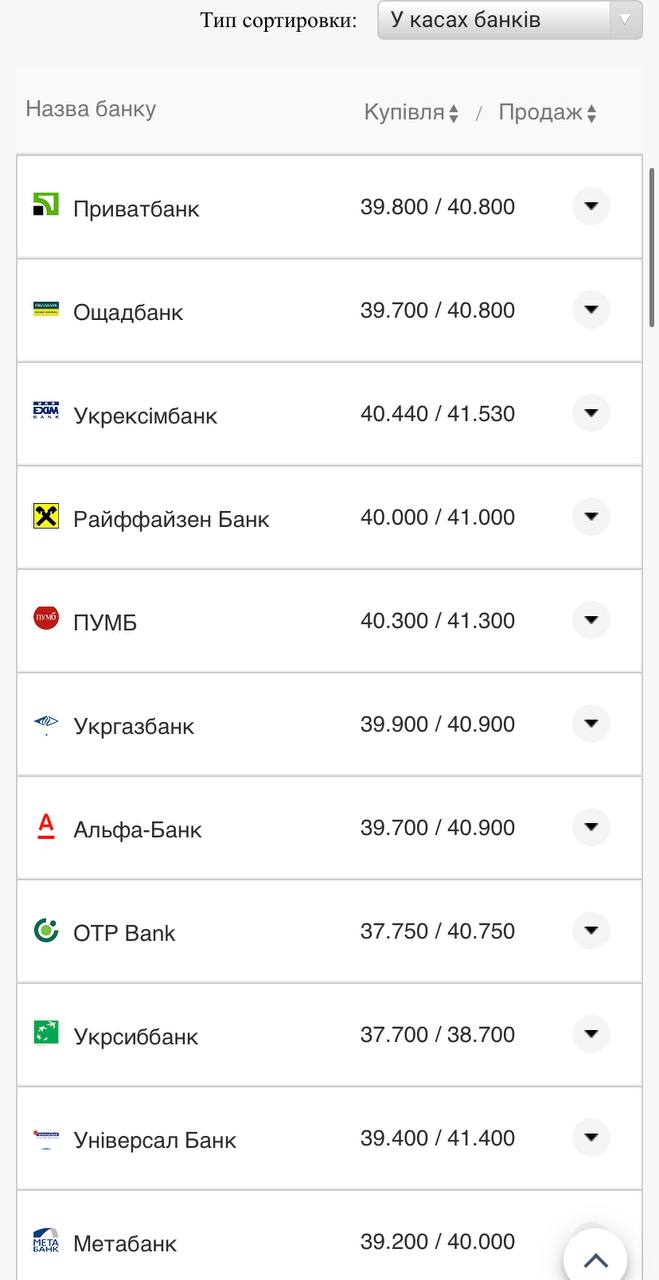Click the OTP Bank green logo
Screen dimensions: 659x1280
[x=46, y=930]
